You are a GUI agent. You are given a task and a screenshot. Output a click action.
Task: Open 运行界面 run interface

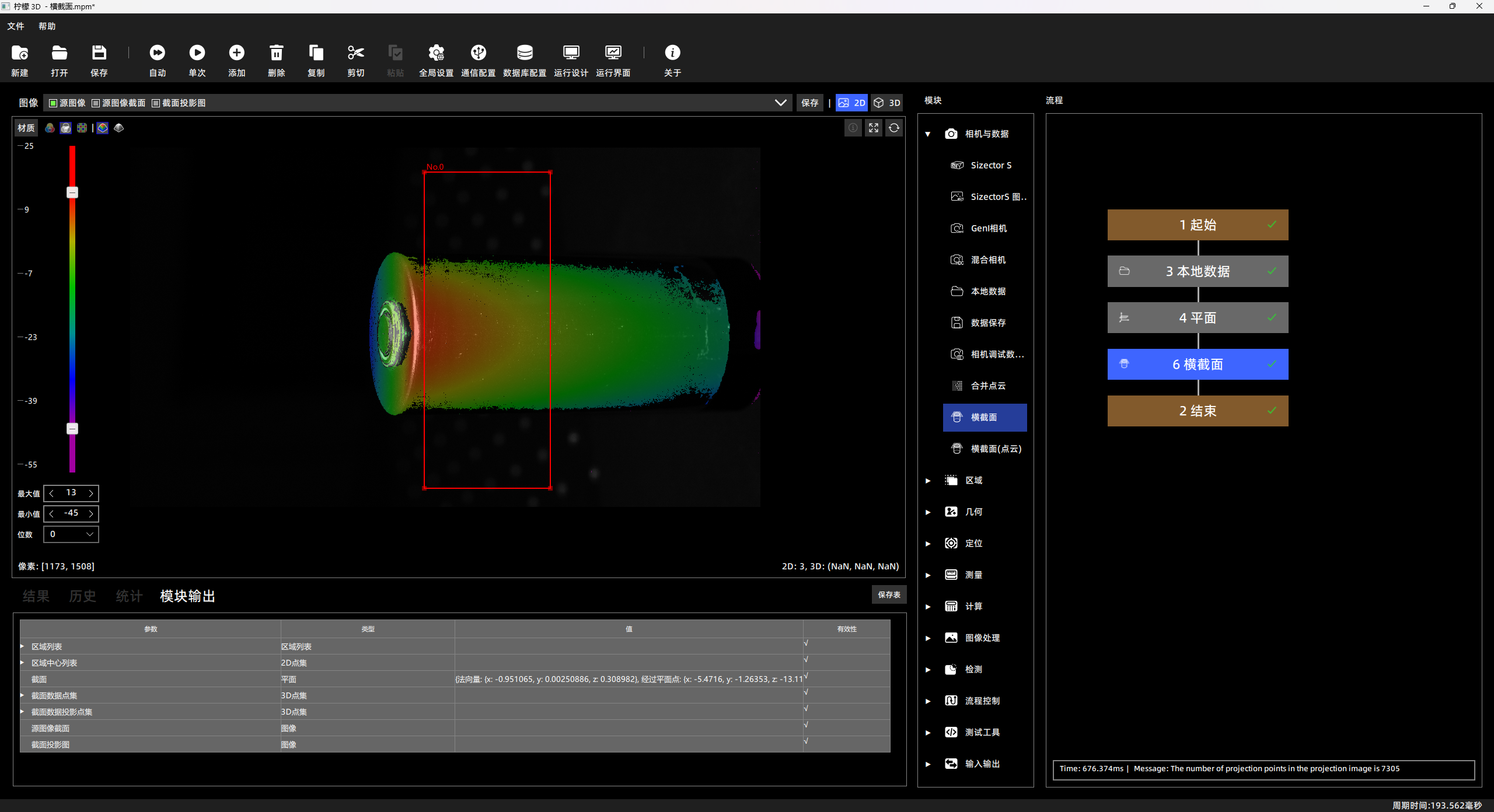point(613,53)
